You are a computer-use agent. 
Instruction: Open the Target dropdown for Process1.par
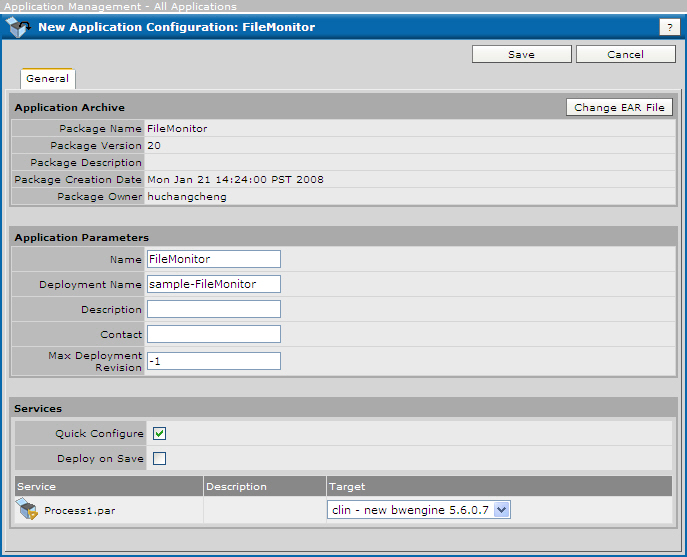tap(419, 510)
